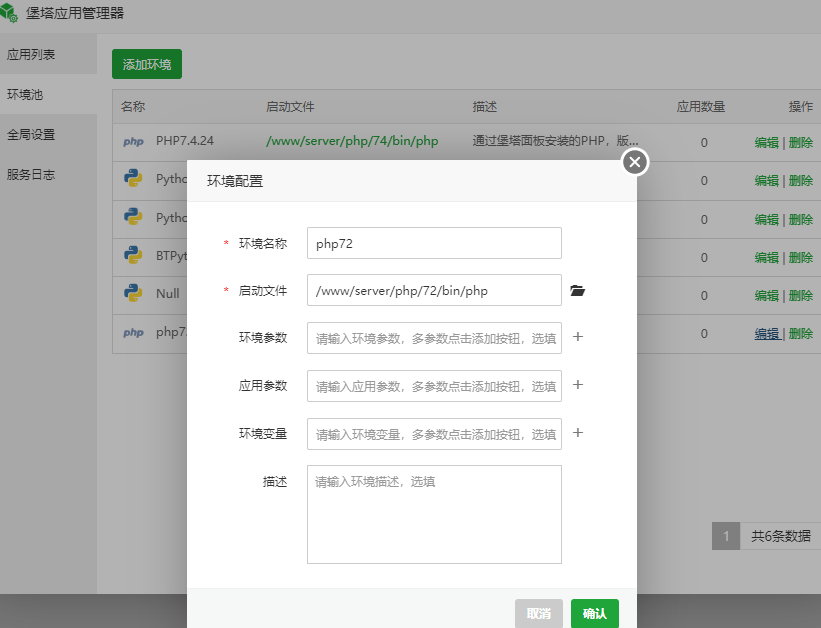
Task: Open the 全局设置 sidebar tab
Action: 48,135
